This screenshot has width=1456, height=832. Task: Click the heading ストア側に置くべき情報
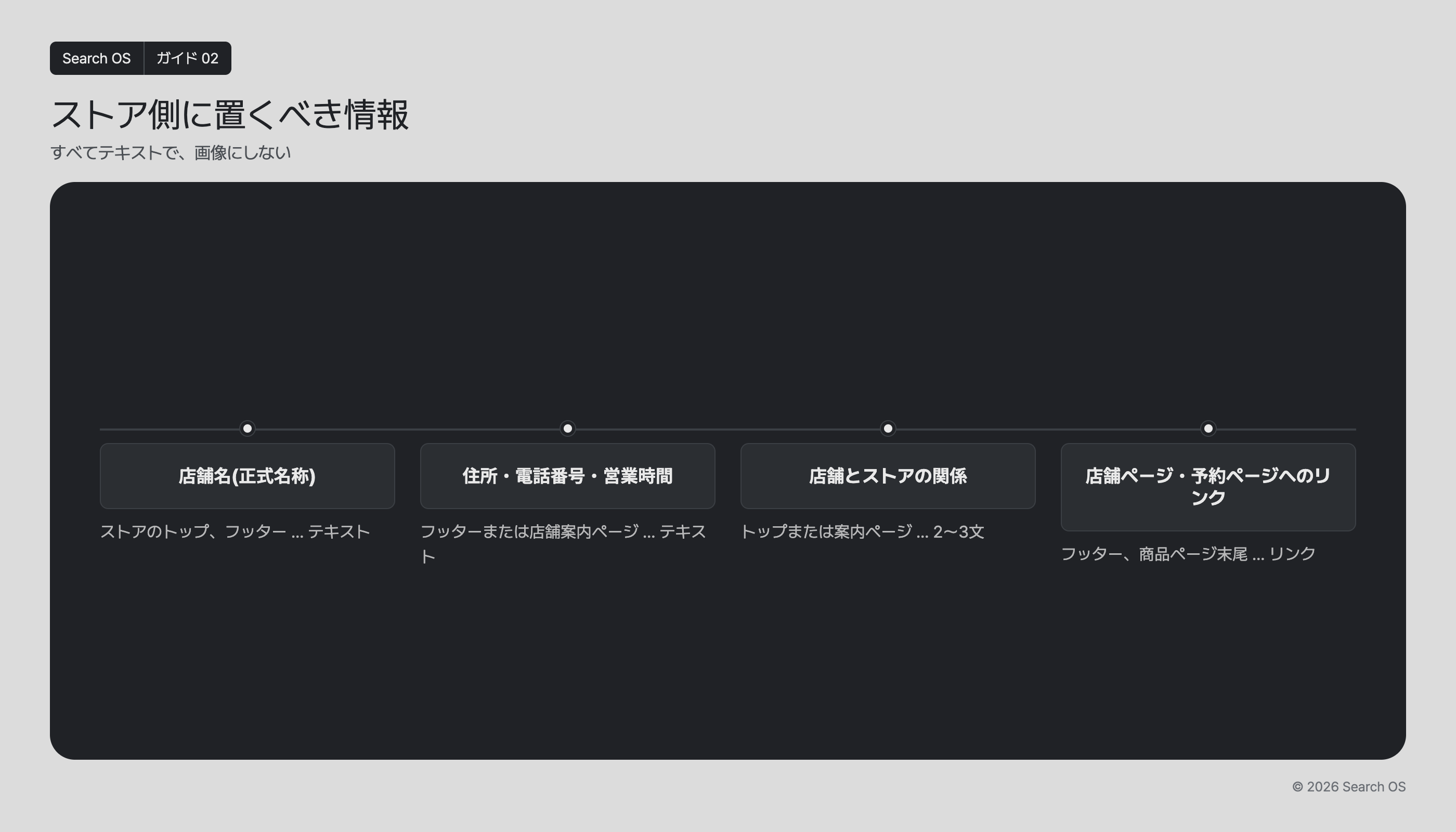pyautogui.click(x=230, y=115)
